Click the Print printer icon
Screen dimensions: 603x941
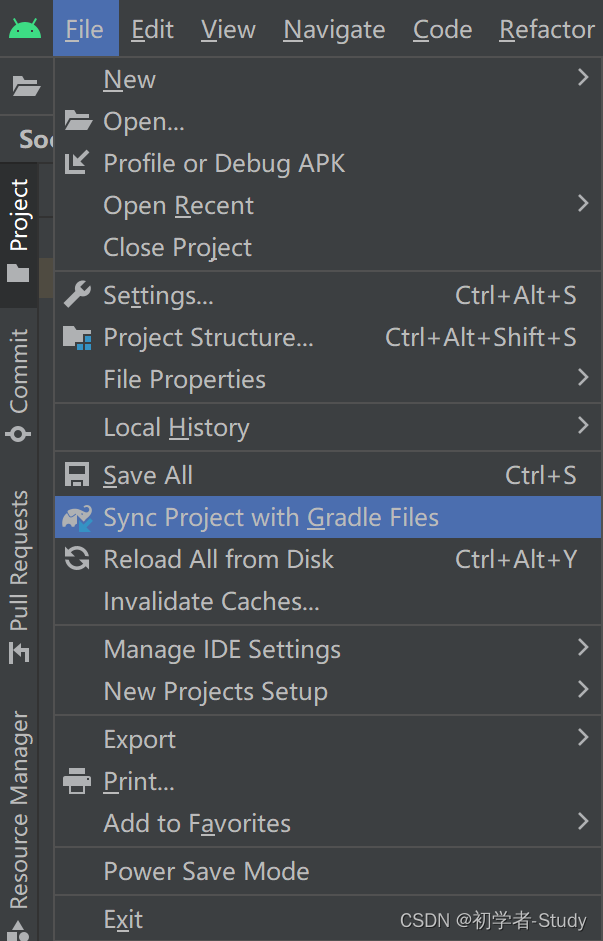[x=77, y=781]
